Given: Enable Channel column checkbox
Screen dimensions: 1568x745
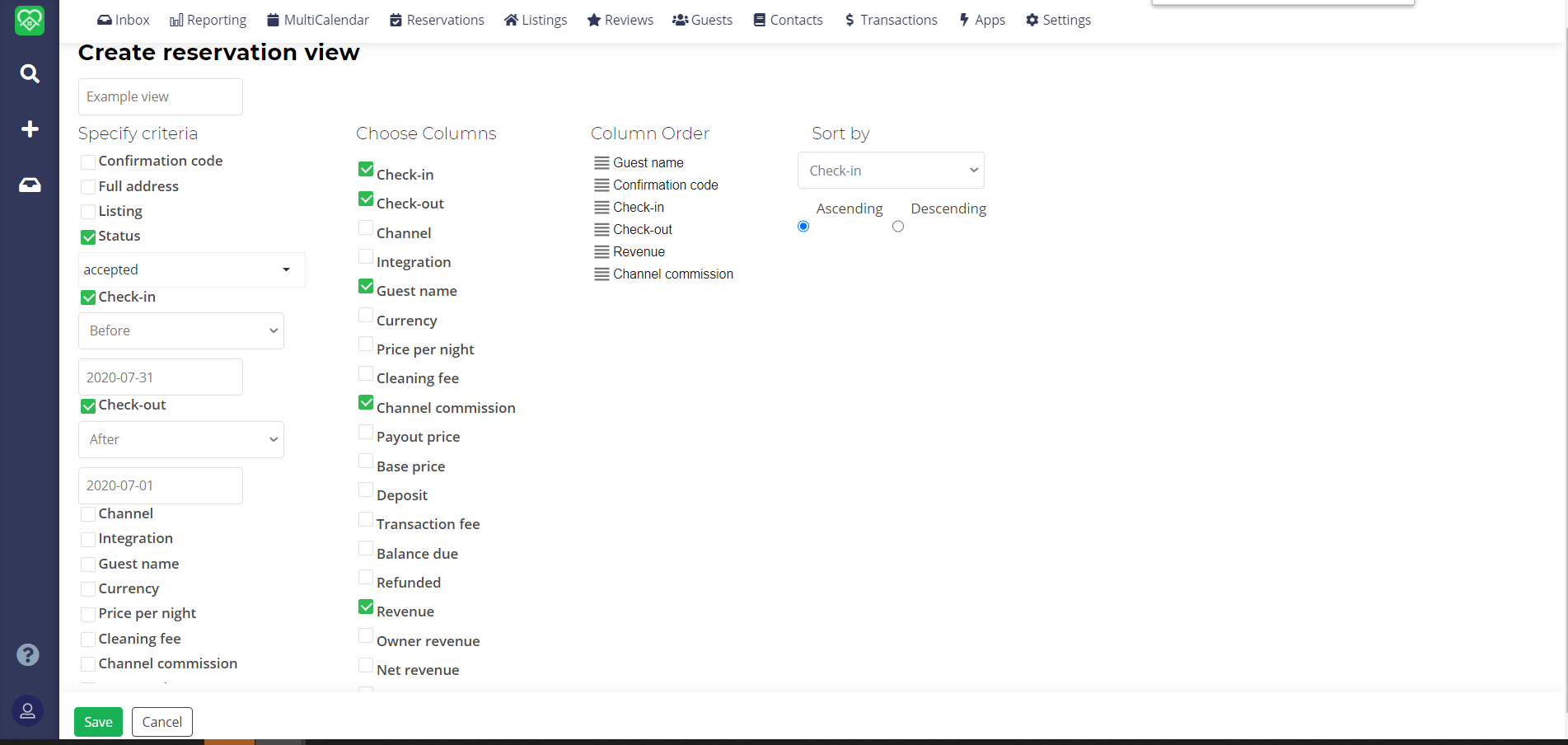Looking at the screenshot, I should (366, 227).
